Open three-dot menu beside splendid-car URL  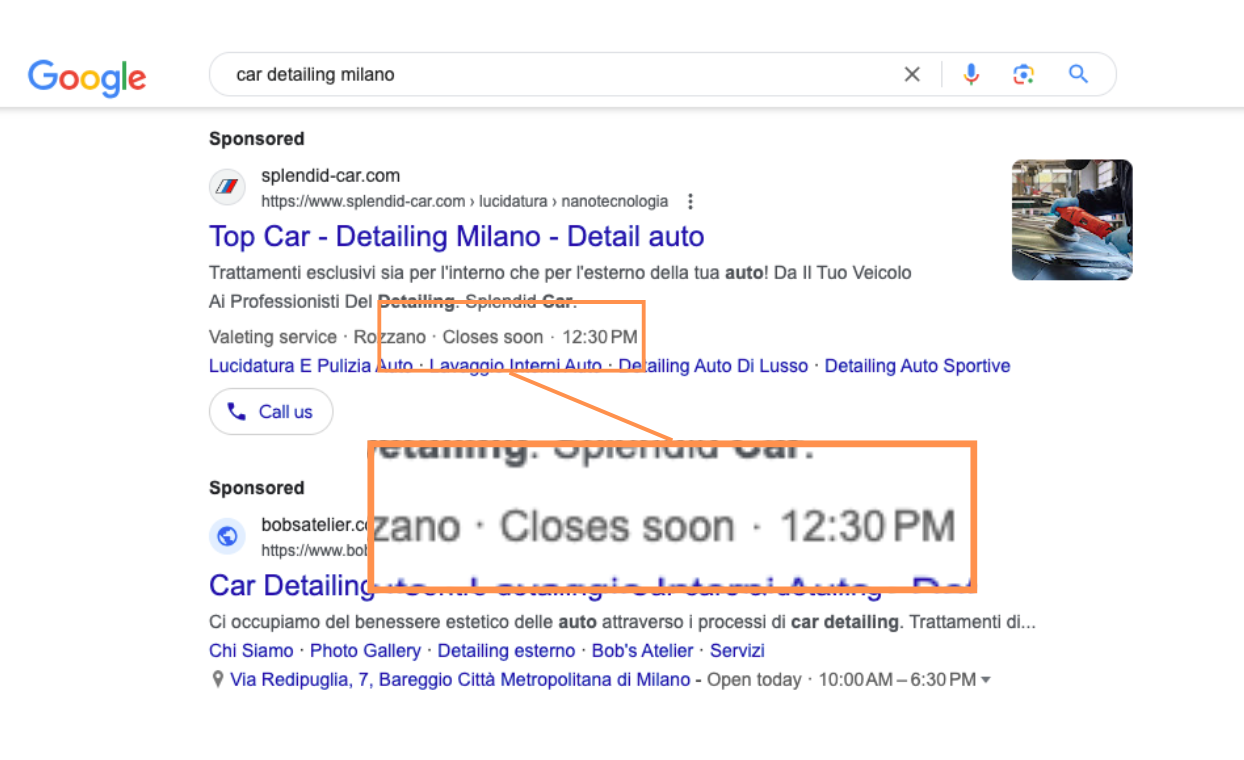pyautogui.click(x=689, y=201)
